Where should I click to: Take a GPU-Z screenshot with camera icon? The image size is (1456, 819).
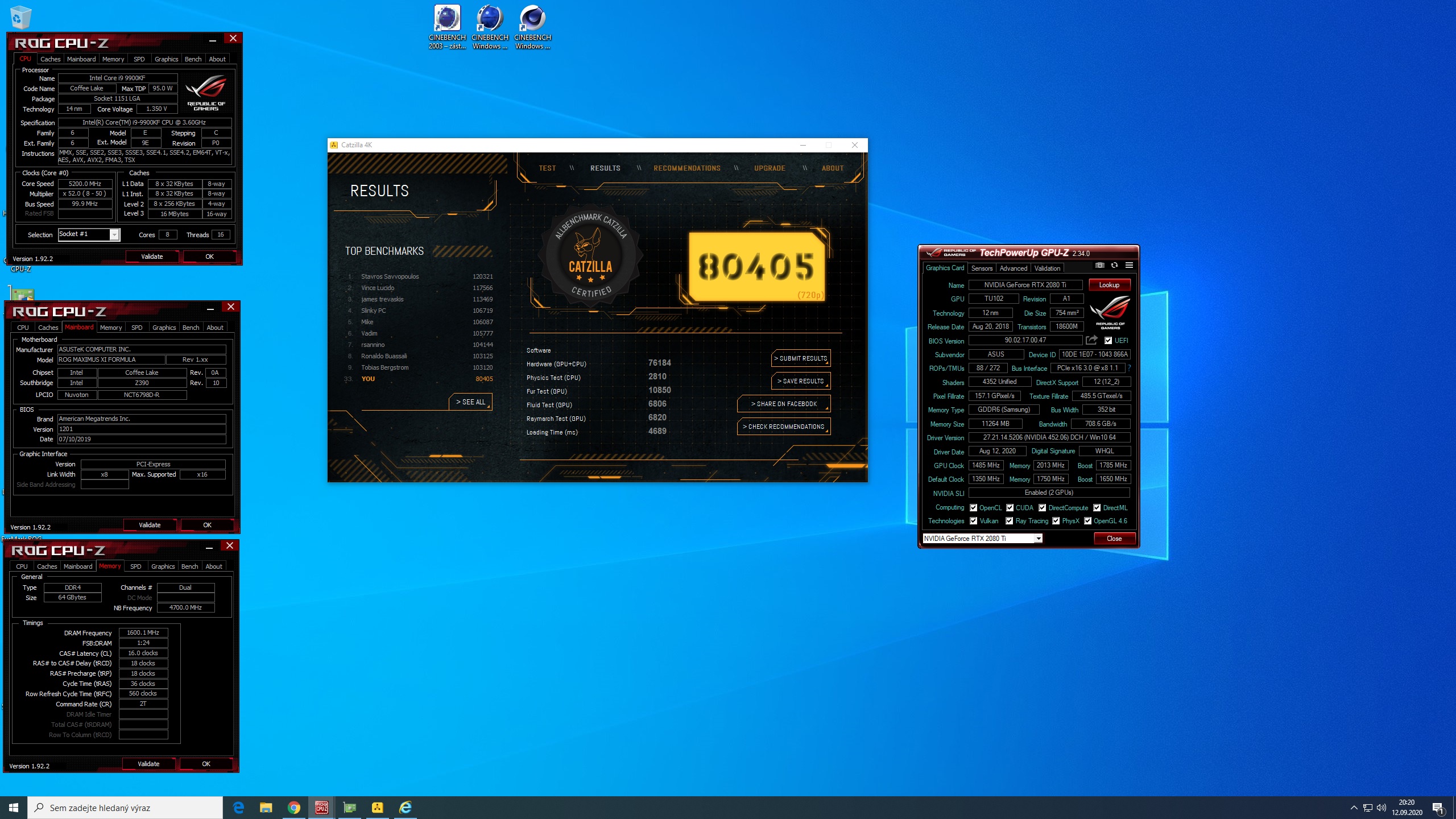[x=1100, y=266]
